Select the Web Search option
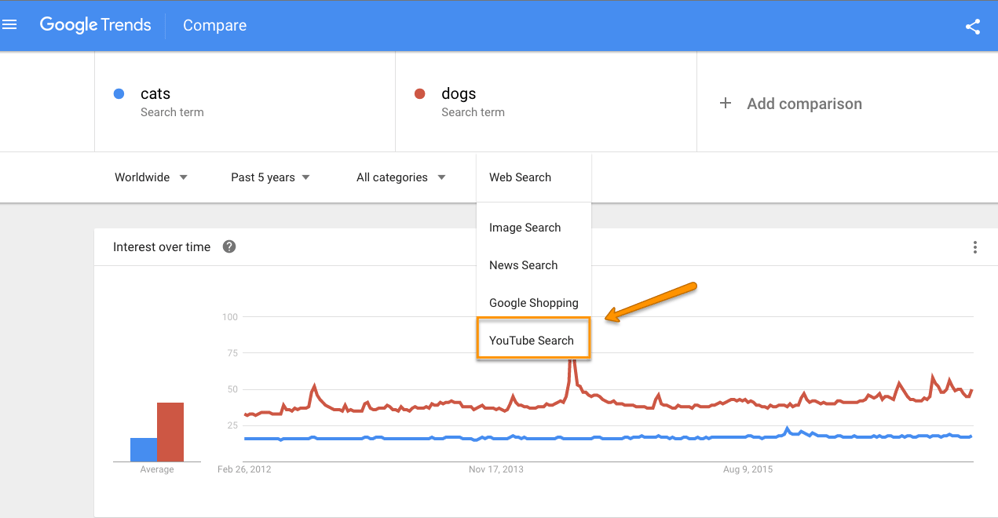Image resolution: width=998 pixels, height=518 pixels. [520, 177]
